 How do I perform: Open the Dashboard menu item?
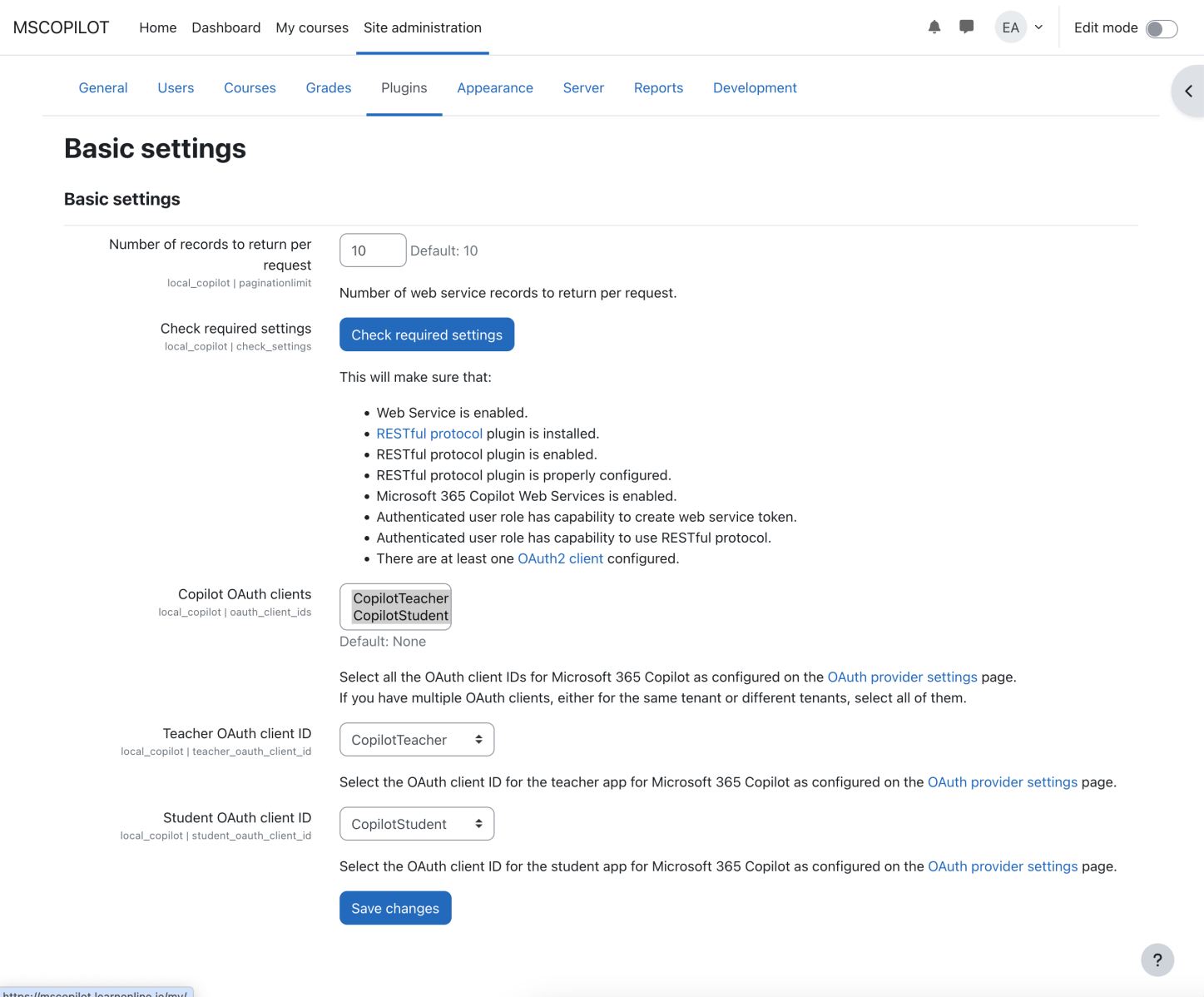[225, 27]
